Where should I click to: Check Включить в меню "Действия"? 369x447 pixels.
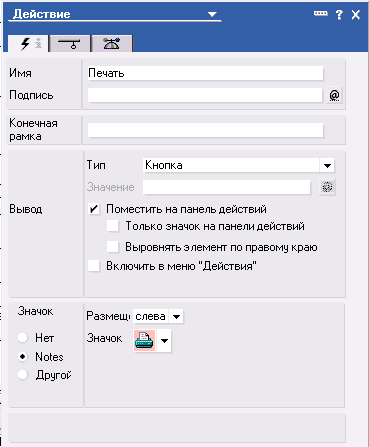tap(94, 266)
